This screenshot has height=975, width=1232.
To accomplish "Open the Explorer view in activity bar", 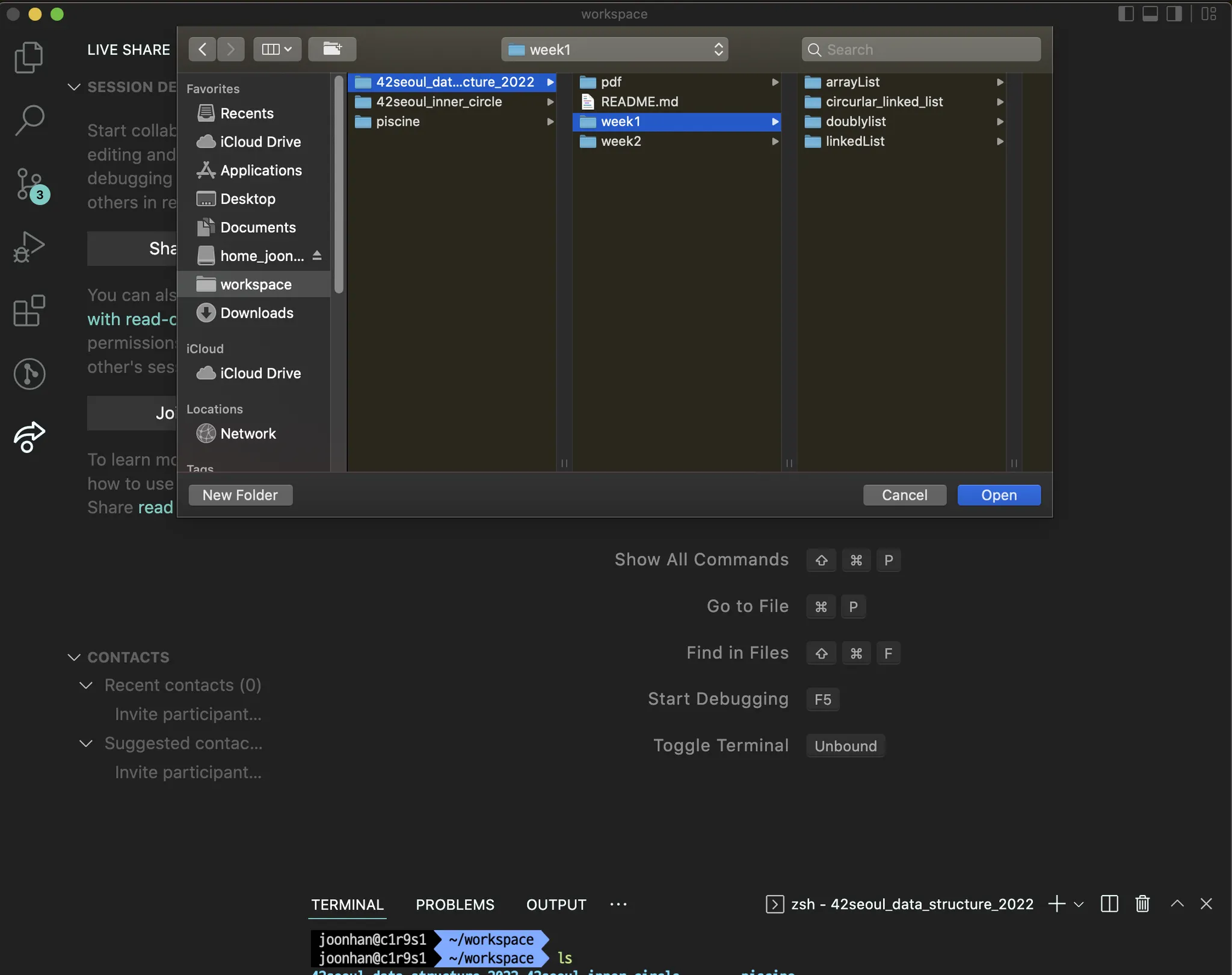I will (x=28, y=58).
